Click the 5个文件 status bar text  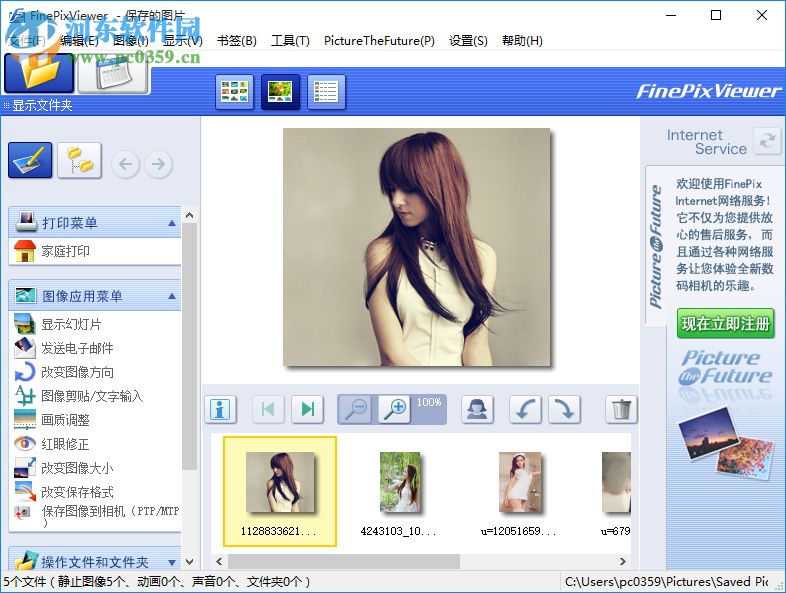pyautogui.click(x=156, y=581)
